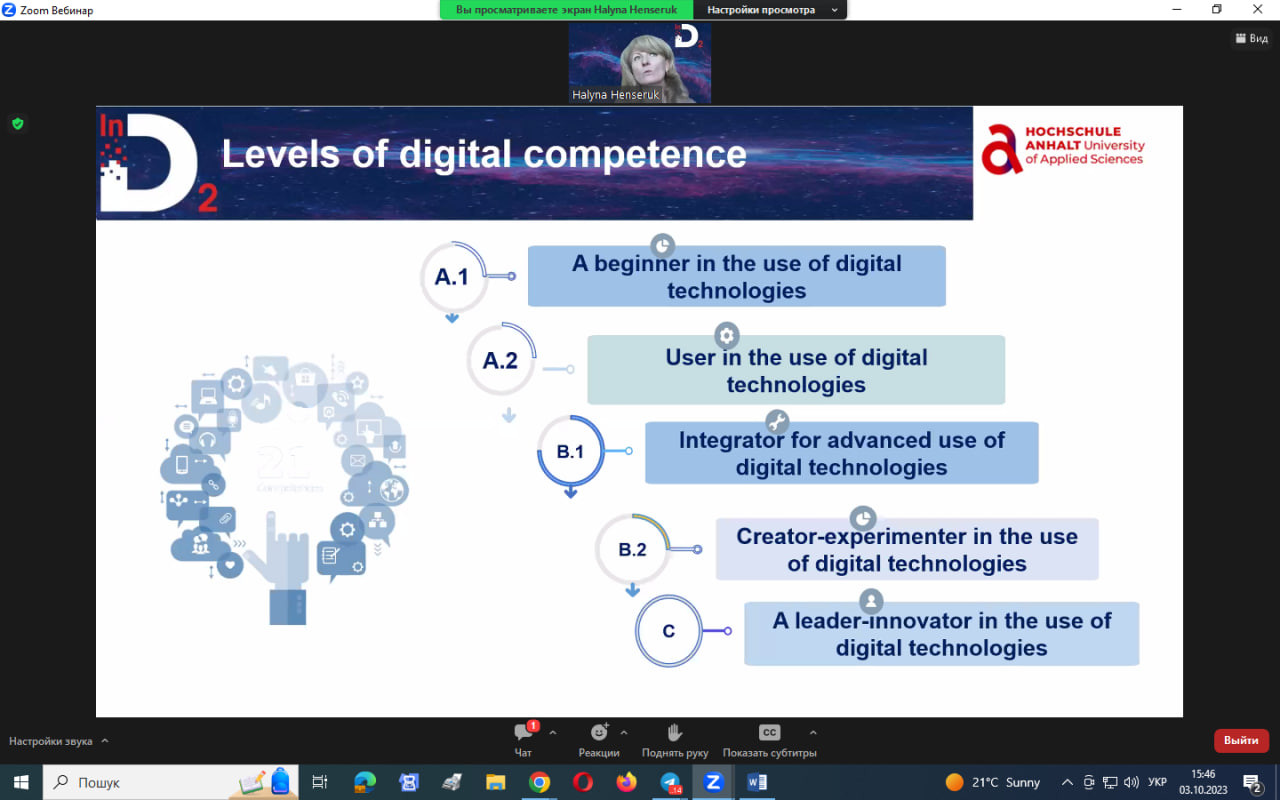Viewport: 1280px width, 800px height.
Task: Click the volume icon in system tray
Action: (1131, 782)
